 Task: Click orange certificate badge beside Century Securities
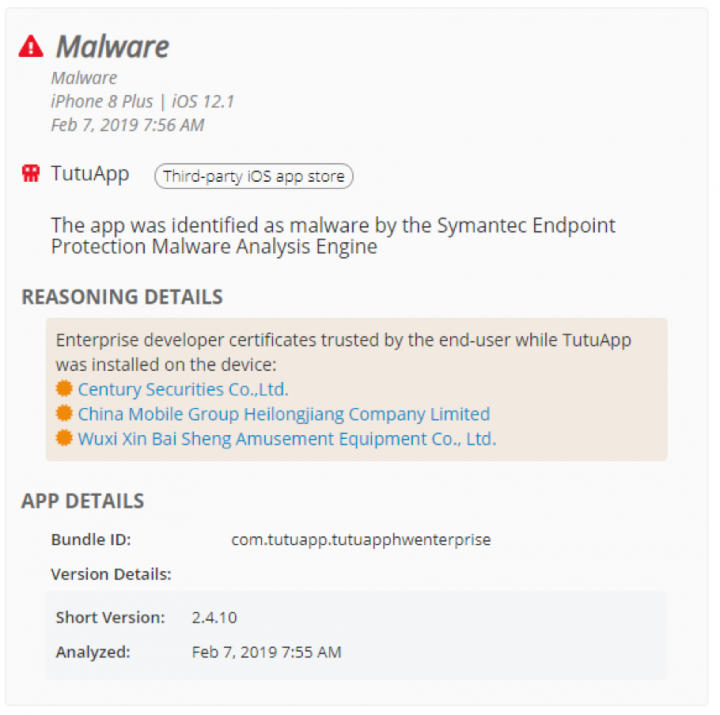[x=64, y=388]
